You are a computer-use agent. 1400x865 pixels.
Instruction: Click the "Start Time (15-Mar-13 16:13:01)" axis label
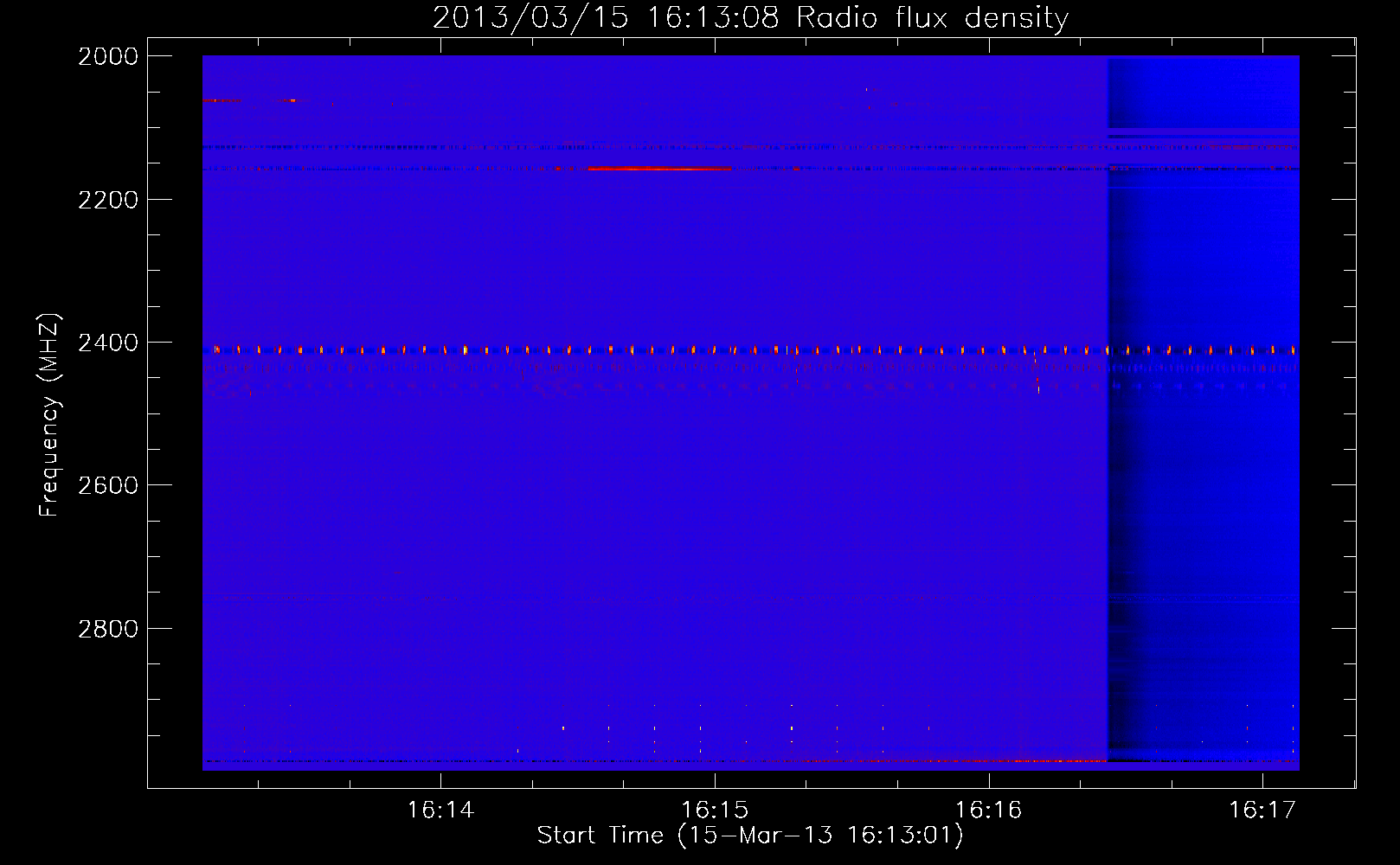750,836
